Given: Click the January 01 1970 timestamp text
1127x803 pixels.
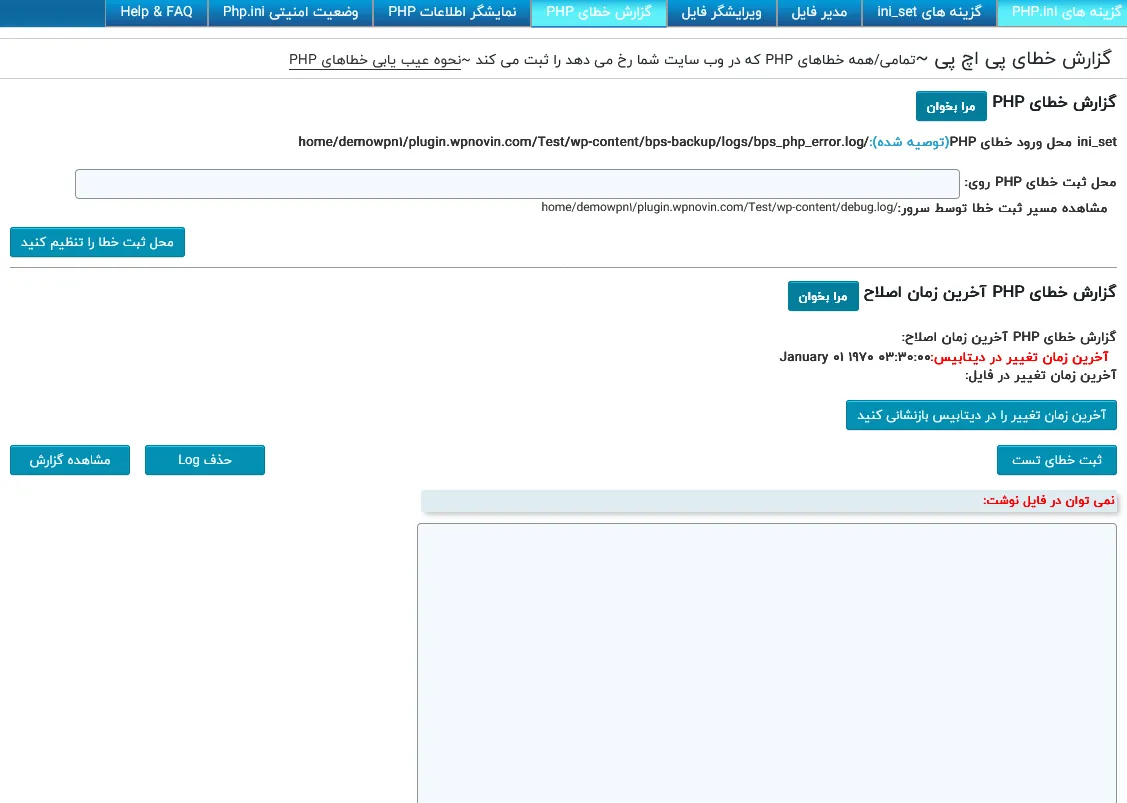Looking at the screenshot, I should pos(855,357).
